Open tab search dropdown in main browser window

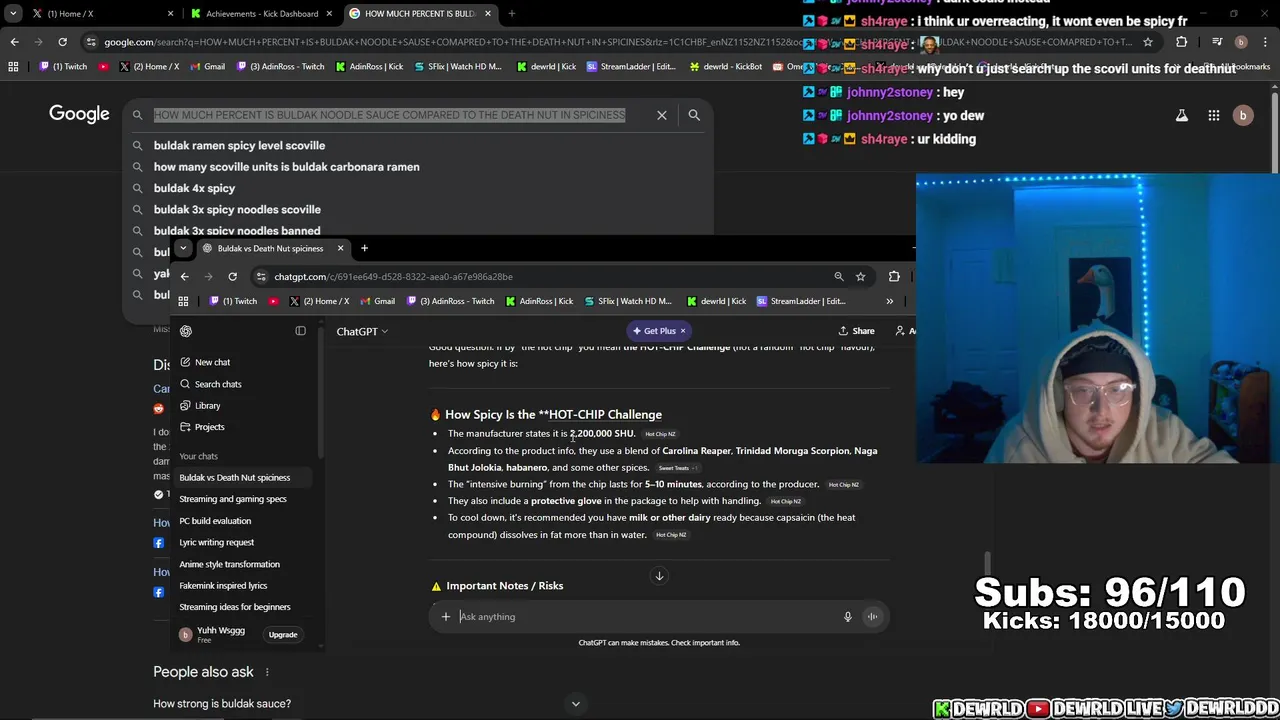[x=13, y=14]
